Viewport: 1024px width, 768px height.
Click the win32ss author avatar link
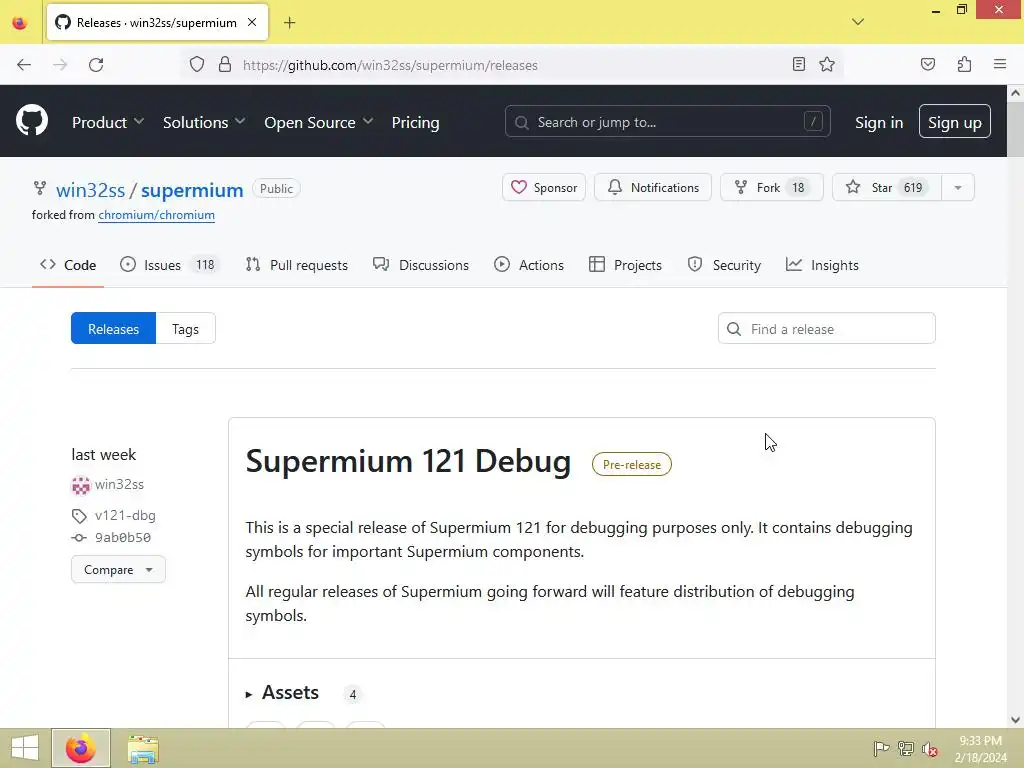click(x=81, y=485)
